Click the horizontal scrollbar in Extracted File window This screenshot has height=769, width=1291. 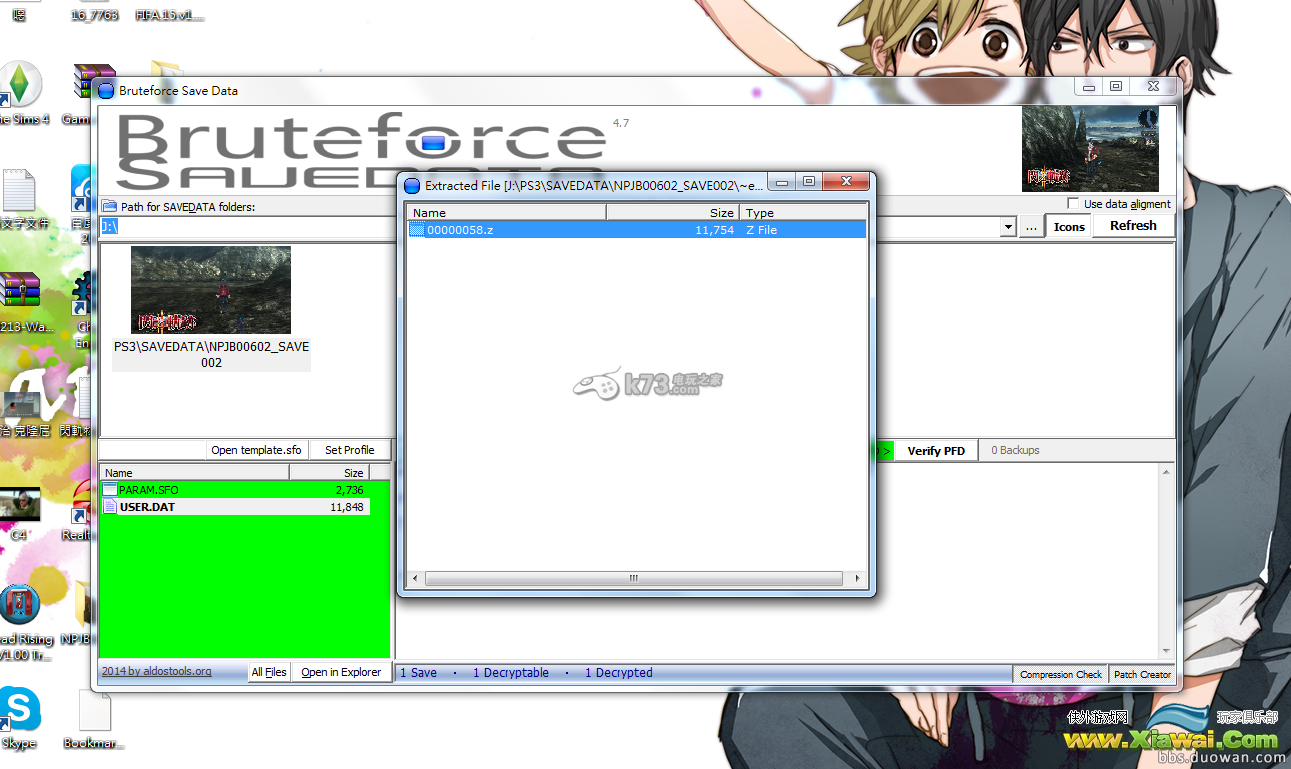click(634, 579)
